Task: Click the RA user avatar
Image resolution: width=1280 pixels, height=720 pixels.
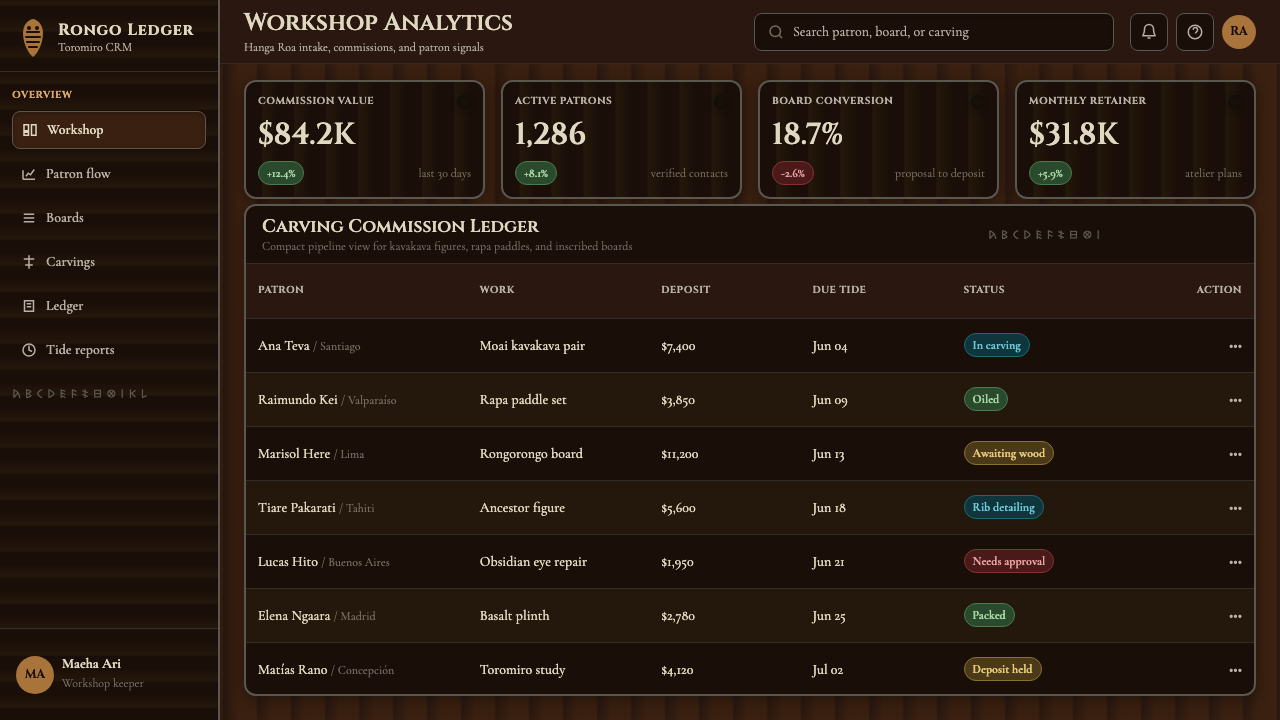Action: pos(1239,32)
